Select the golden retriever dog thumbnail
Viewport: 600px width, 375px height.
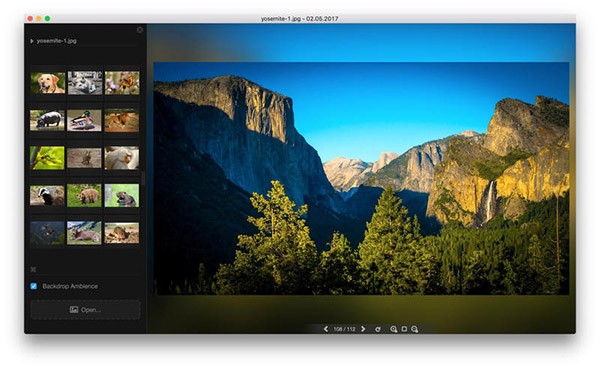[x=48, y=83]
